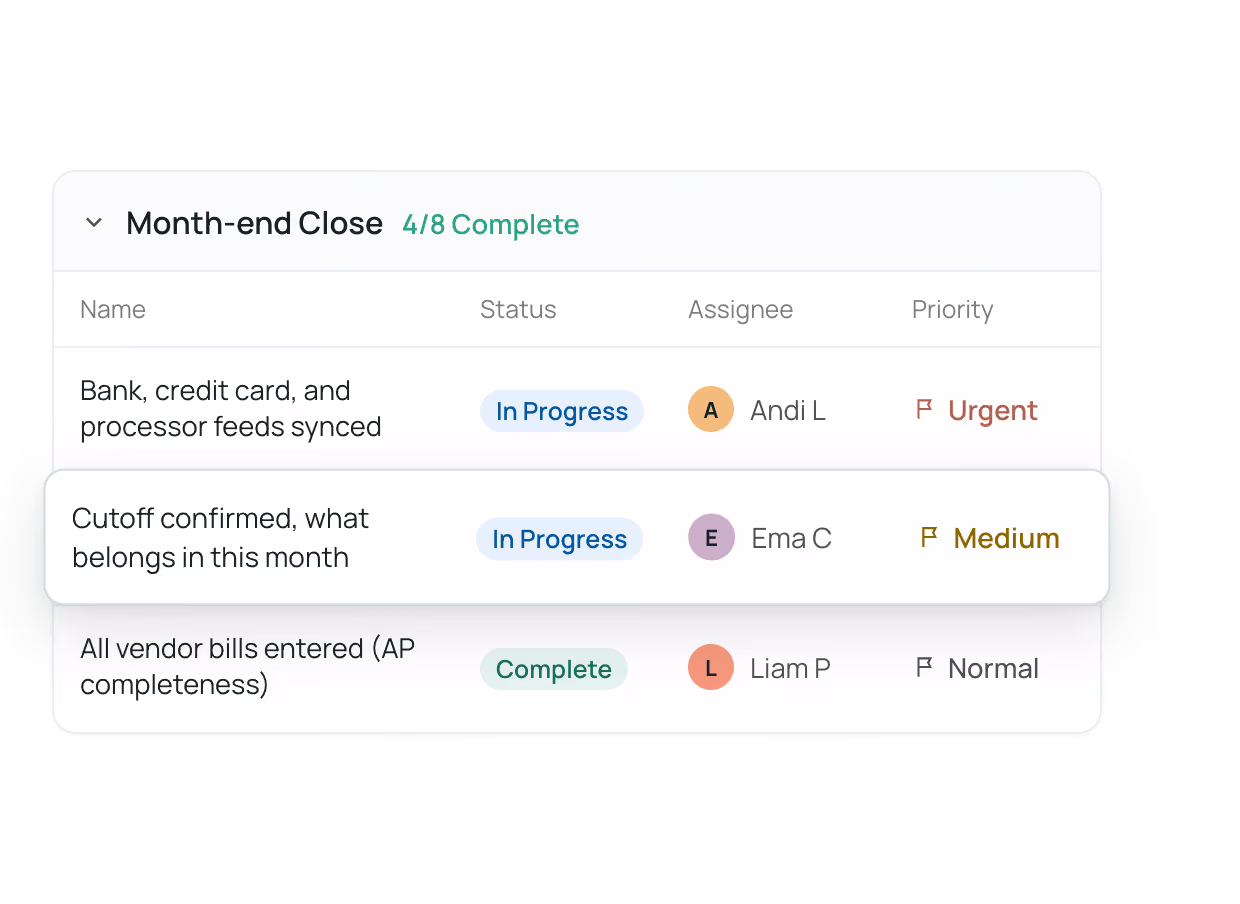The width and height of the screenshot is (1240, 904).
Task: Sort by the Name column header
Action: click(113, 310)
